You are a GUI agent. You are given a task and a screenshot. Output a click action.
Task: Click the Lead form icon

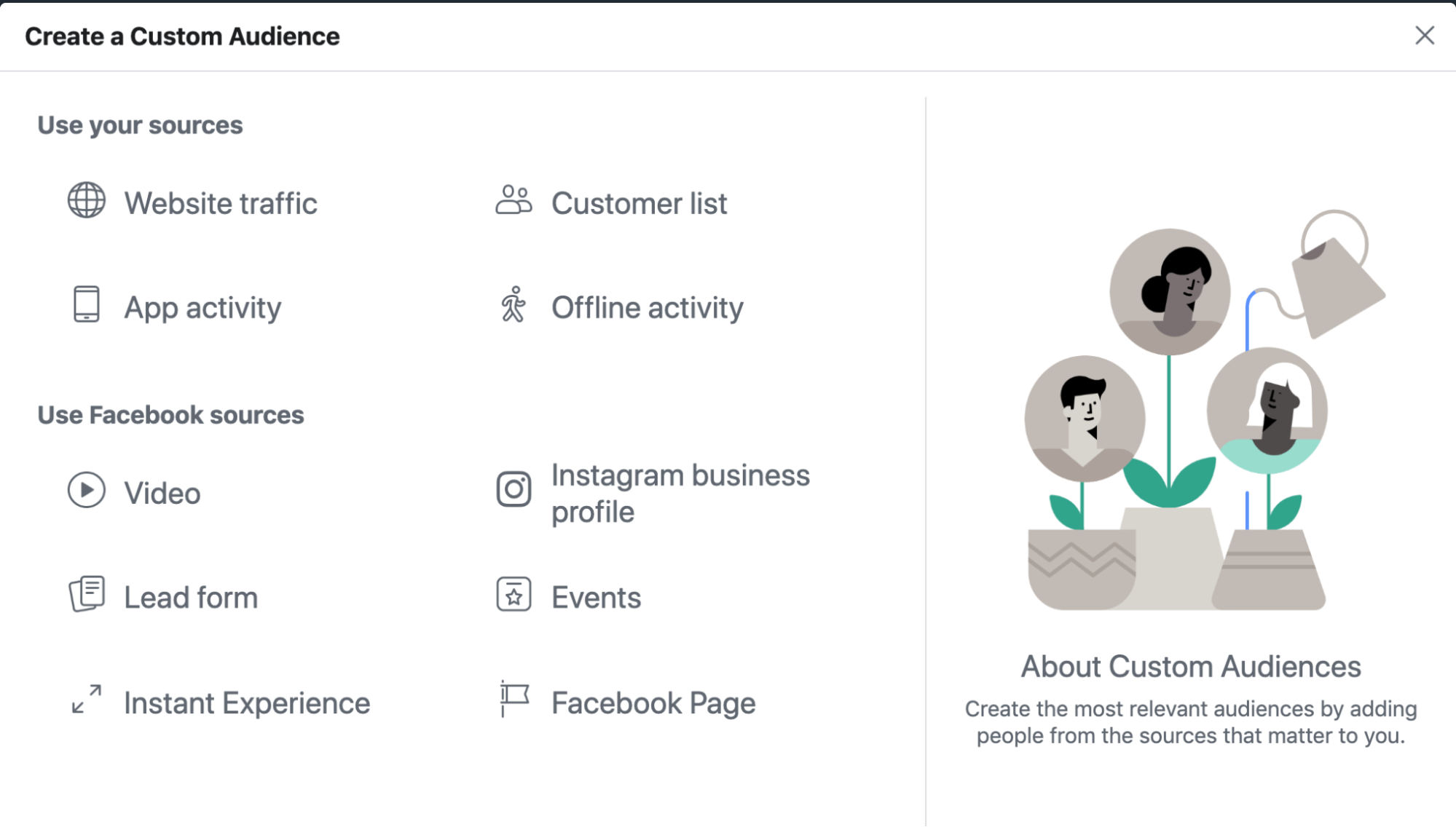pyautogui.click(x=86, y=596)
